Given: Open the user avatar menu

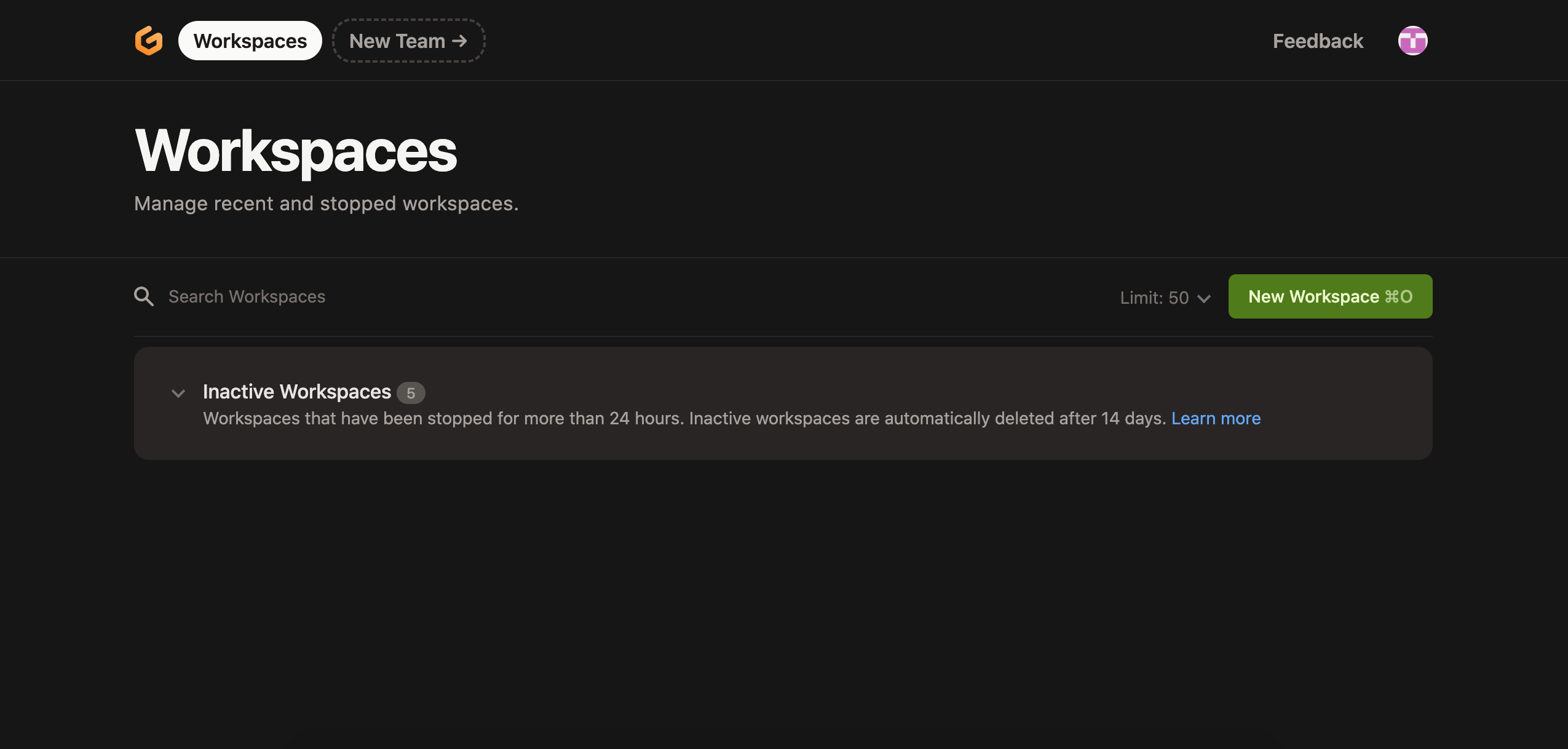Looking at the screenshot, I should (x=1412, y=41).
